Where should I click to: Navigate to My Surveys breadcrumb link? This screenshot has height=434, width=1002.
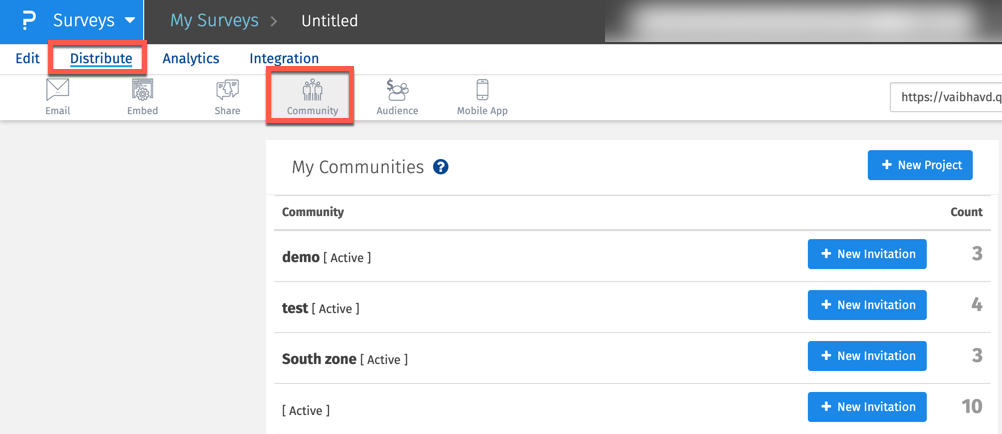pyautogui.click(x=214, y=21)
